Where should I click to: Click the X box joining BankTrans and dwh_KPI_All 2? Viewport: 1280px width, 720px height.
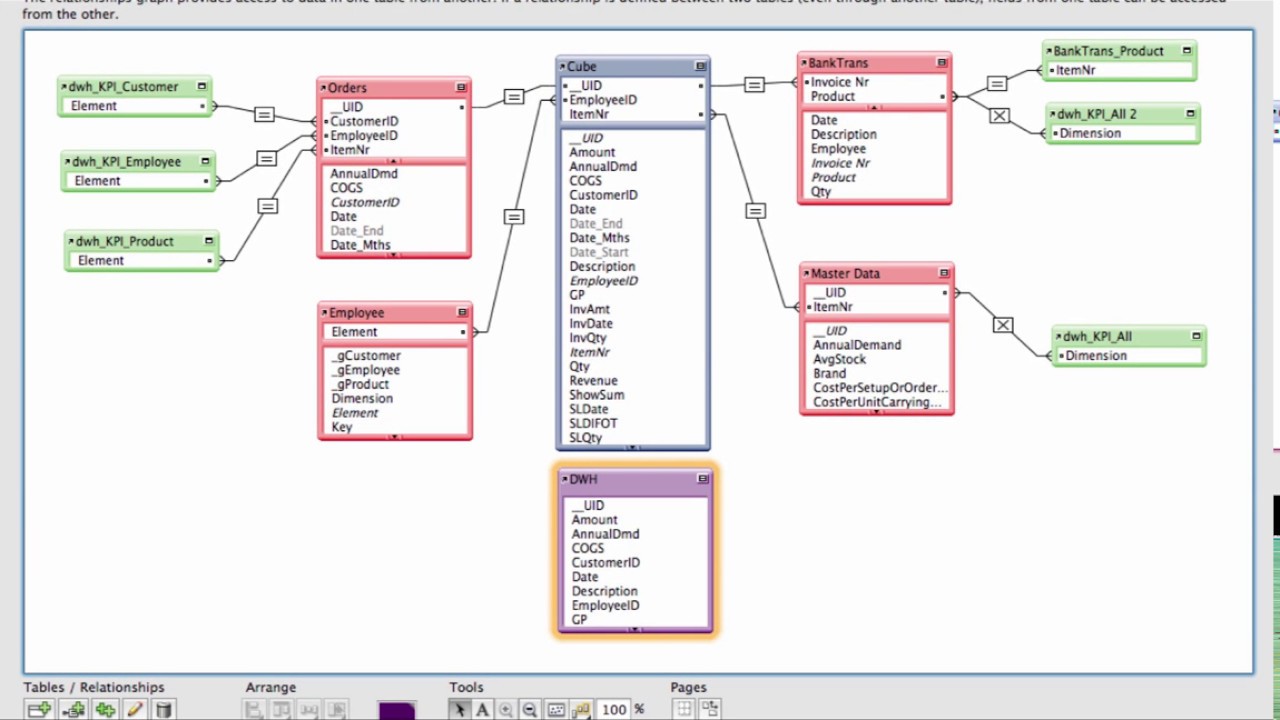point(999,116)
